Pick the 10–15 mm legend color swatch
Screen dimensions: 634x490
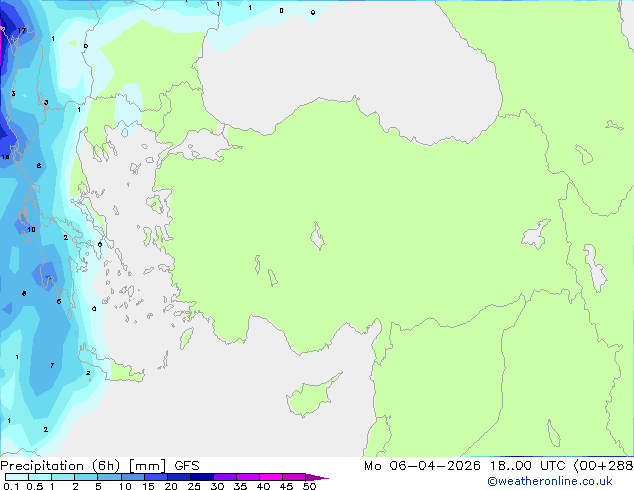133,477
